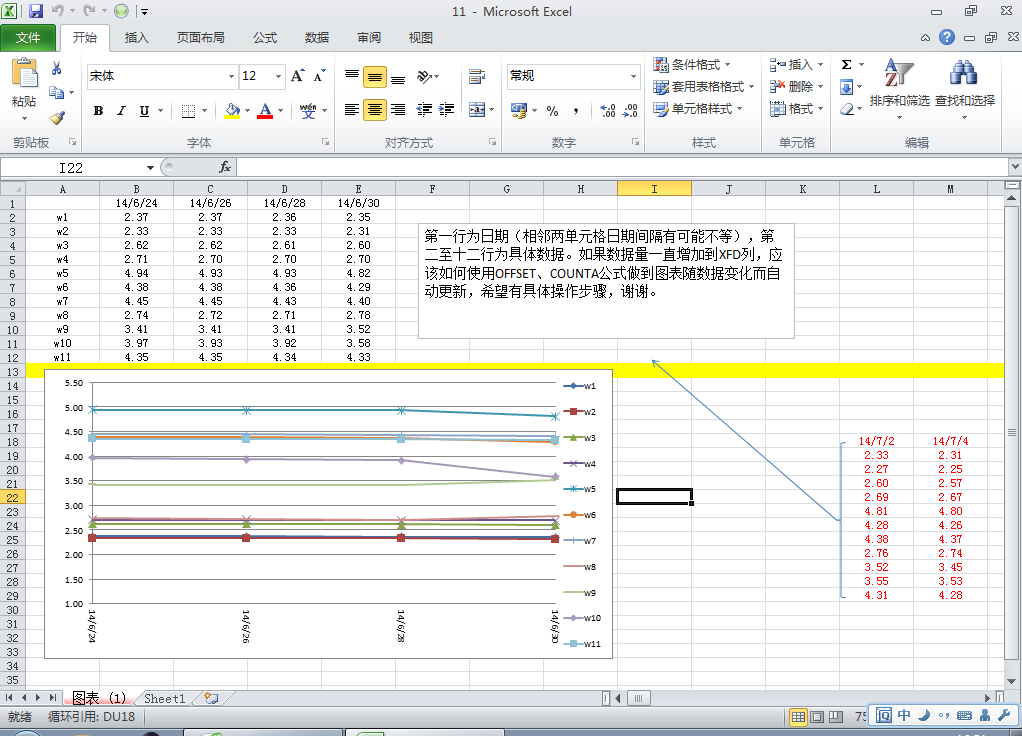Open 查找和选择 find and select dropdown
The height and width of the screenshot is (736, 1022).
965,91
